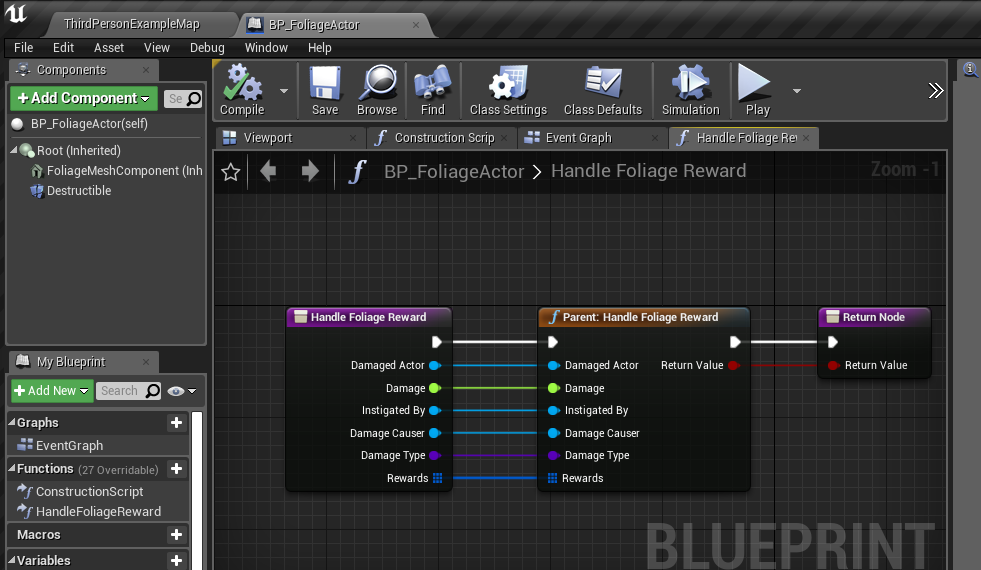This screenshot has height=570, width=981.
Task: Start Simulation from the toolbar
Action: (x=690, y=85)
